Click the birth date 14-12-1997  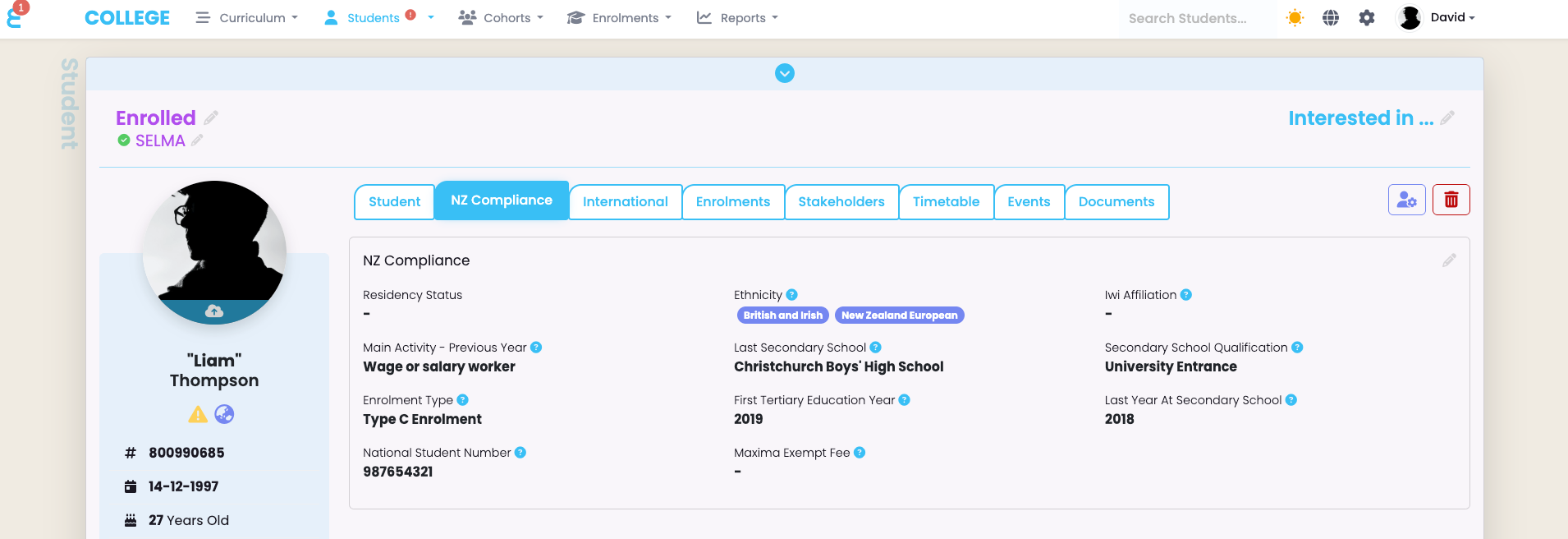(183, 486)
